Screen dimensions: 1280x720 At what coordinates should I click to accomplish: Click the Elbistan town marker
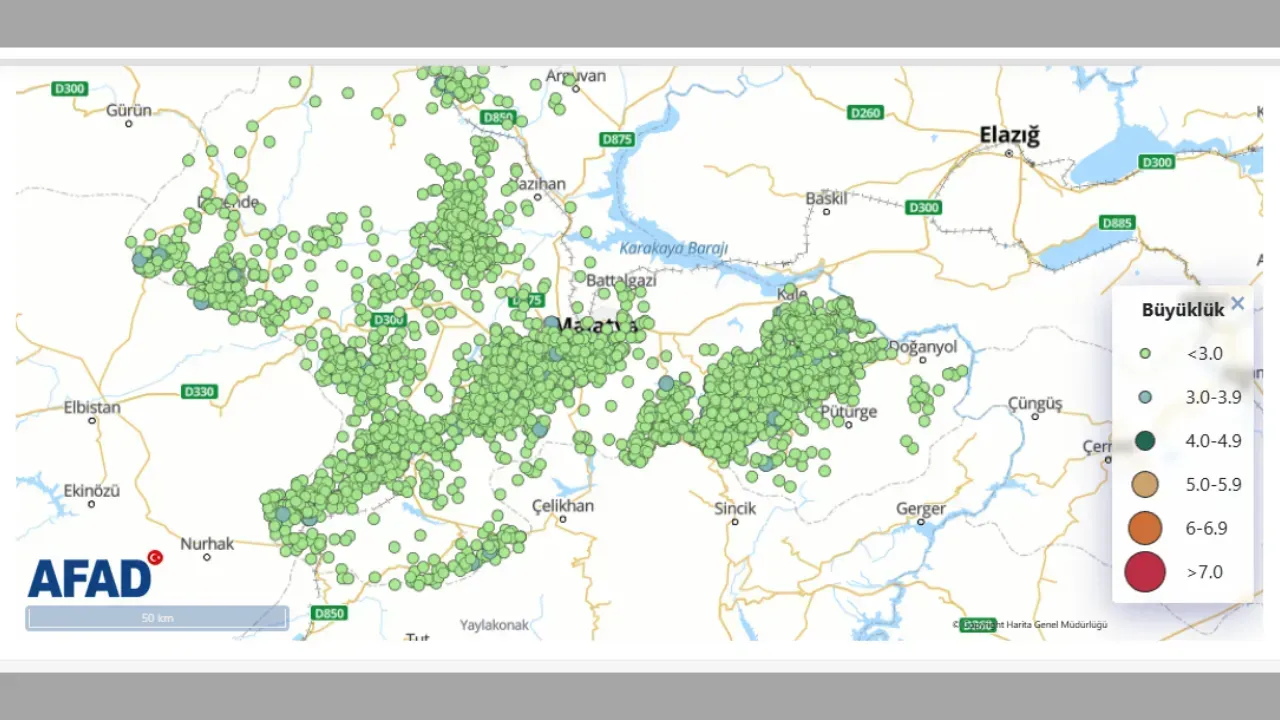pos(92,420)
